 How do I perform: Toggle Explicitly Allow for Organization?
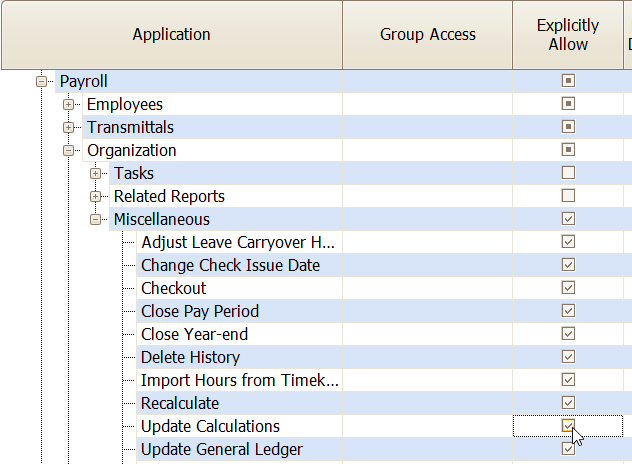coord(568,150)
